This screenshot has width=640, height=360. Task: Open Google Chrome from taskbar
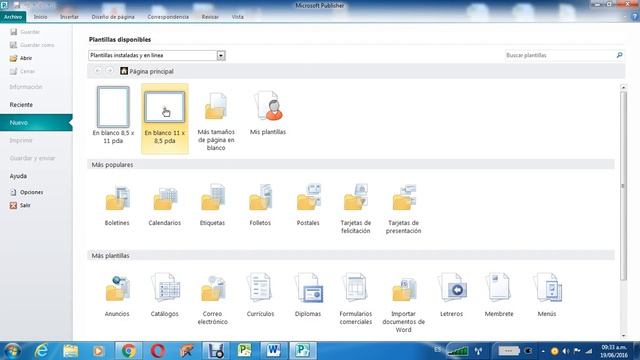click(129, 351)
